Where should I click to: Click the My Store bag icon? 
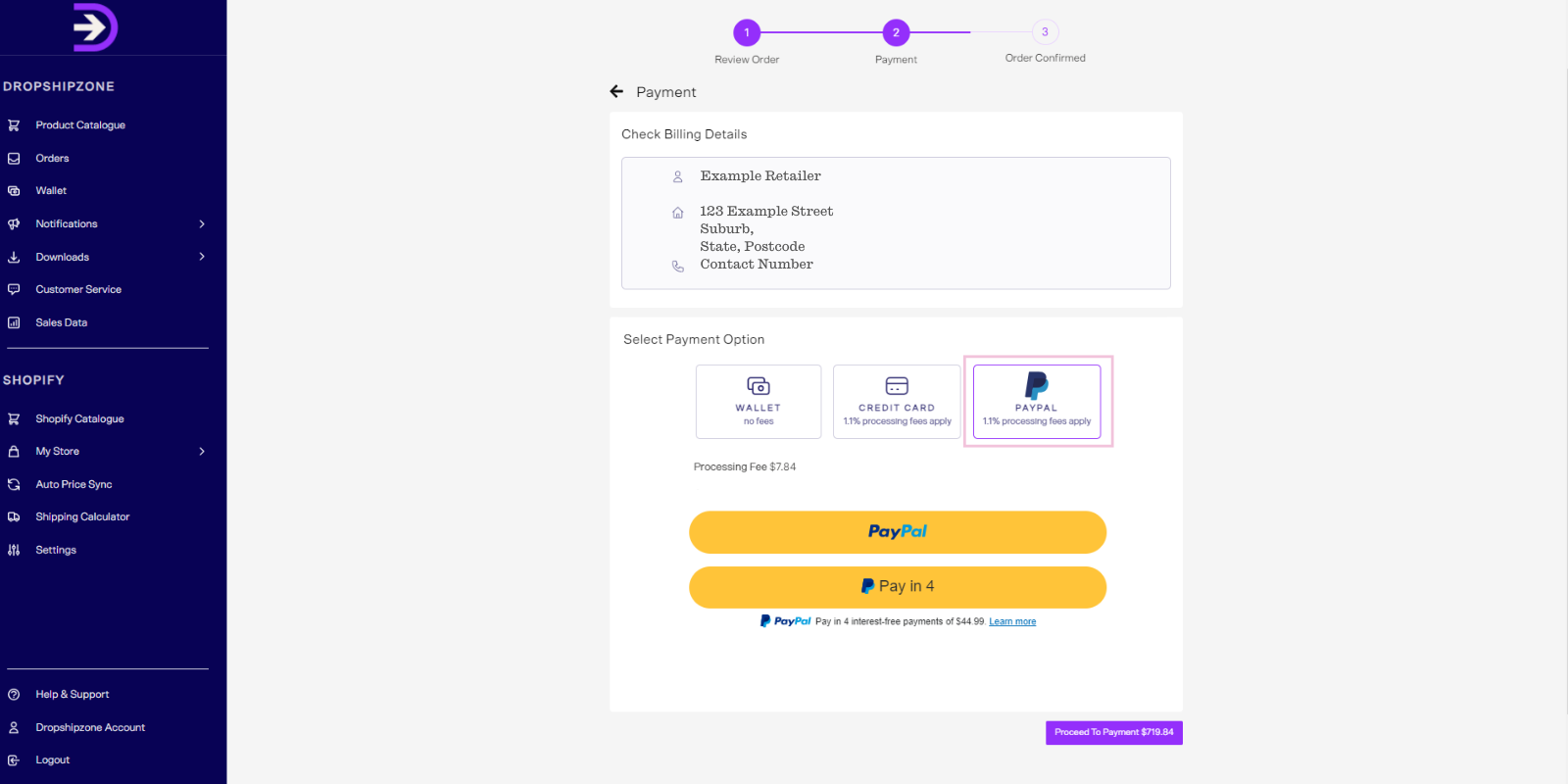[14, 452]
